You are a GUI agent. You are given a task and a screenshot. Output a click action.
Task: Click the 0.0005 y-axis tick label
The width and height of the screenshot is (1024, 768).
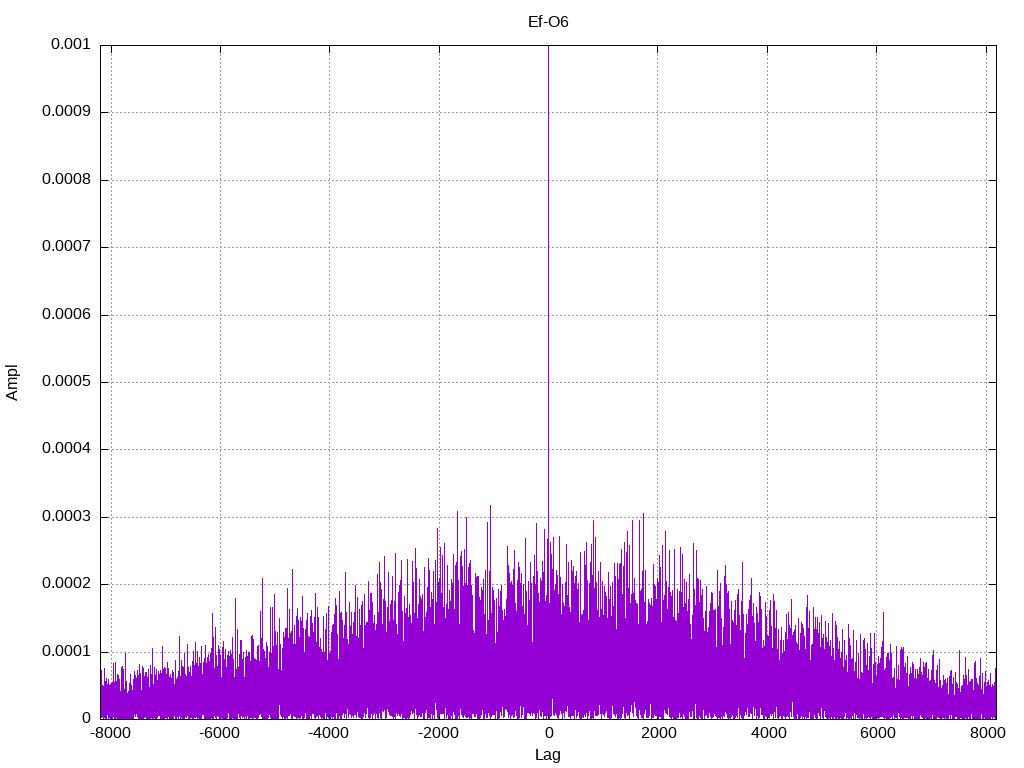66,382
